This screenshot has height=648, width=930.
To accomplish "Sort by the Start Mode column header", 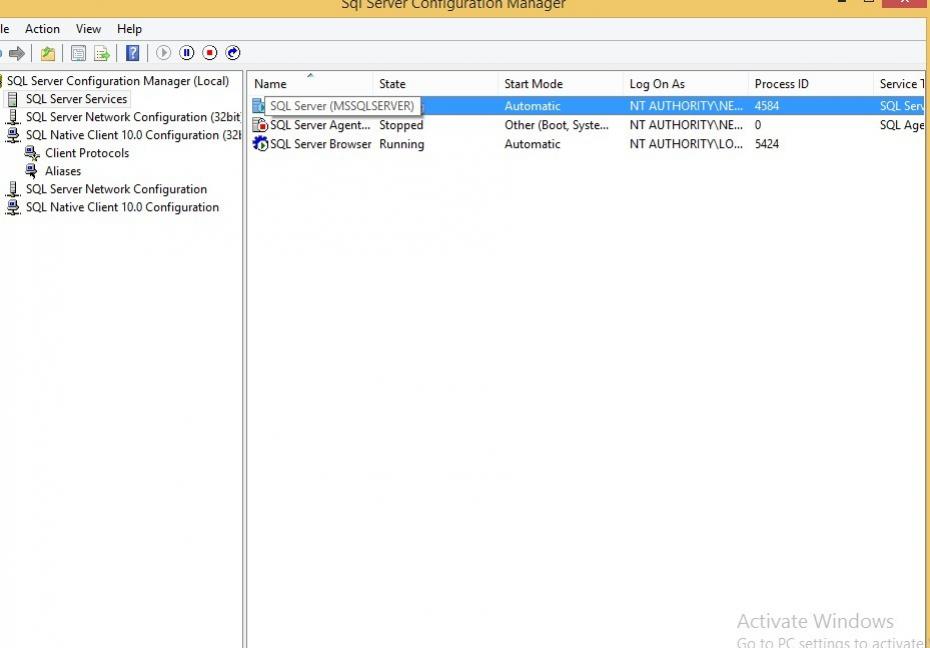I will pos(560,84).
